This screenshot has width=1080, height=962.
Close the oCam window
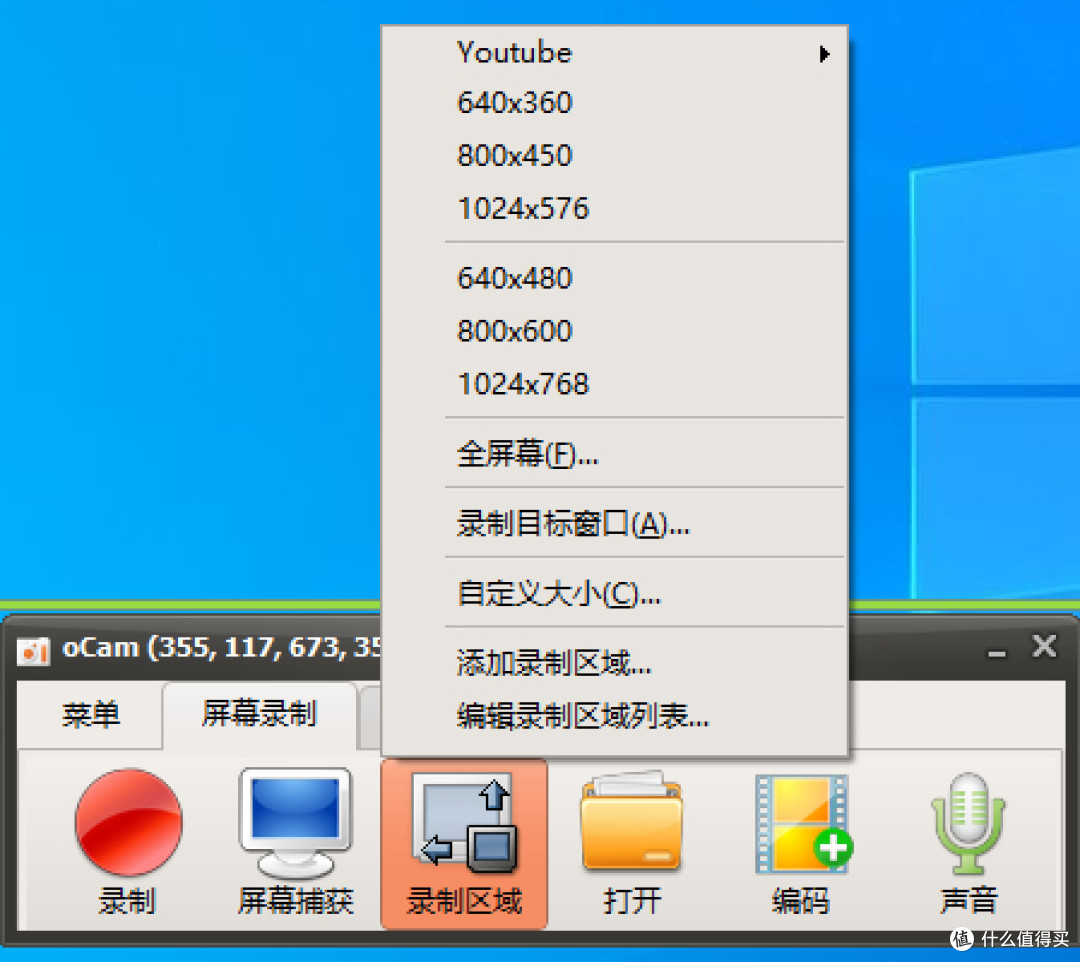[x=1044, y=647]
